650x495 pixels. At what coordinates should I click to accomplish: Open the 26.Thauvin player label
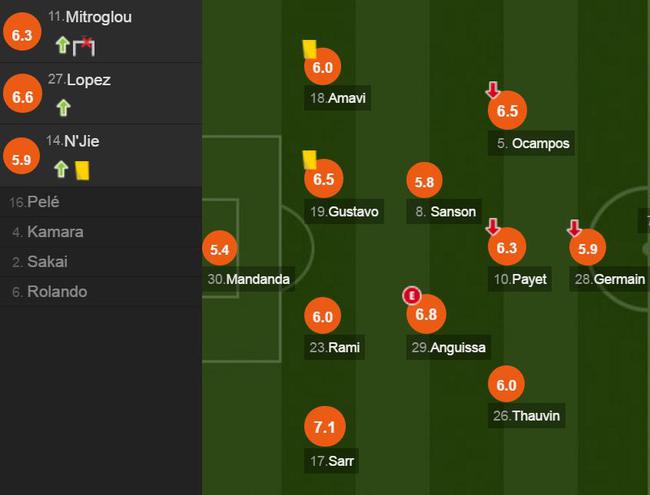[x=526, y=415]
